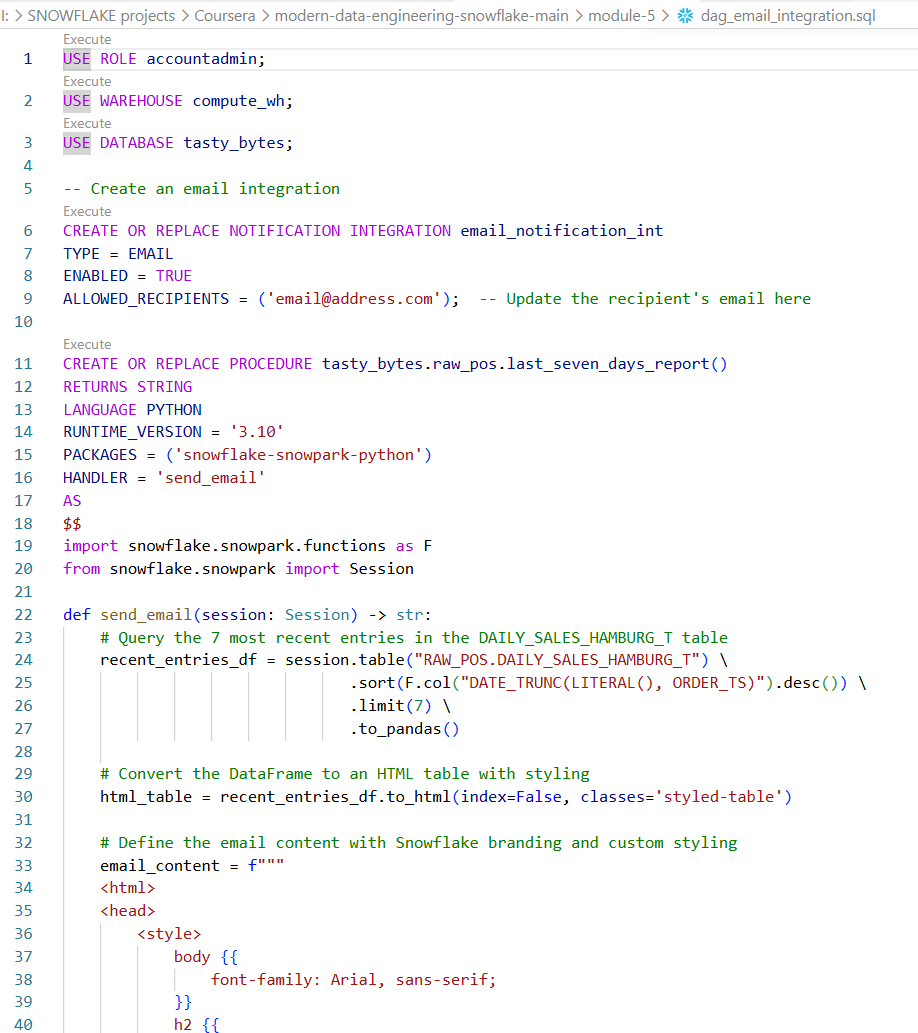The height and width of the screenshot is (1033, 918).
Task: Click the 'Update the recipient's email here' comment
Action: pos(645,299)
